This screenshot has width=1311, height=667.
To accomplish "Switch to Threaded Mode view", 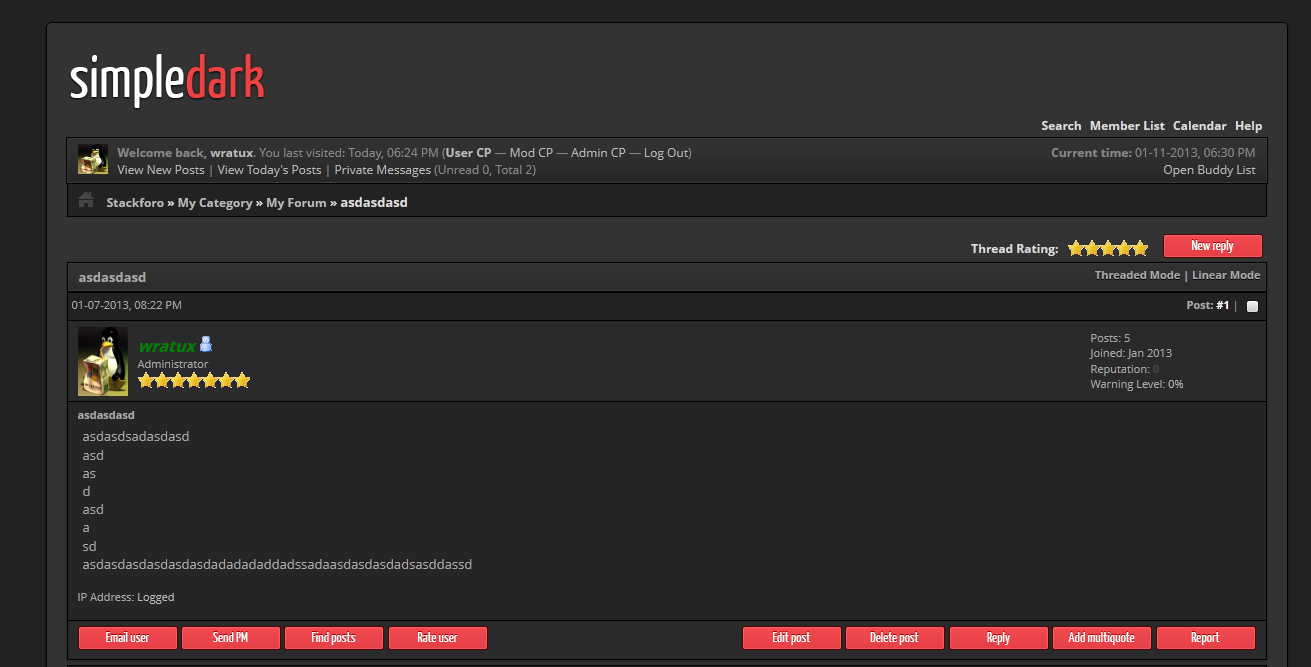I will (x=1137, y=275).
